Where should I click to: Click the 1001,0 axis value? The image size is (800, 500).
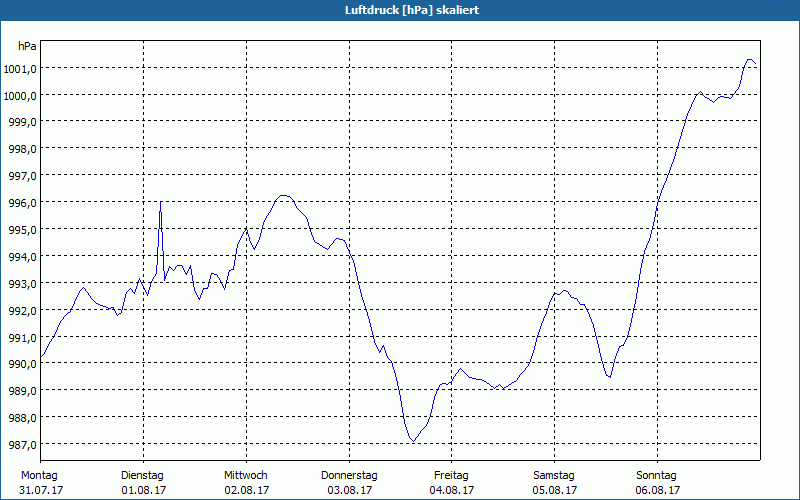[x=19, y=68]
